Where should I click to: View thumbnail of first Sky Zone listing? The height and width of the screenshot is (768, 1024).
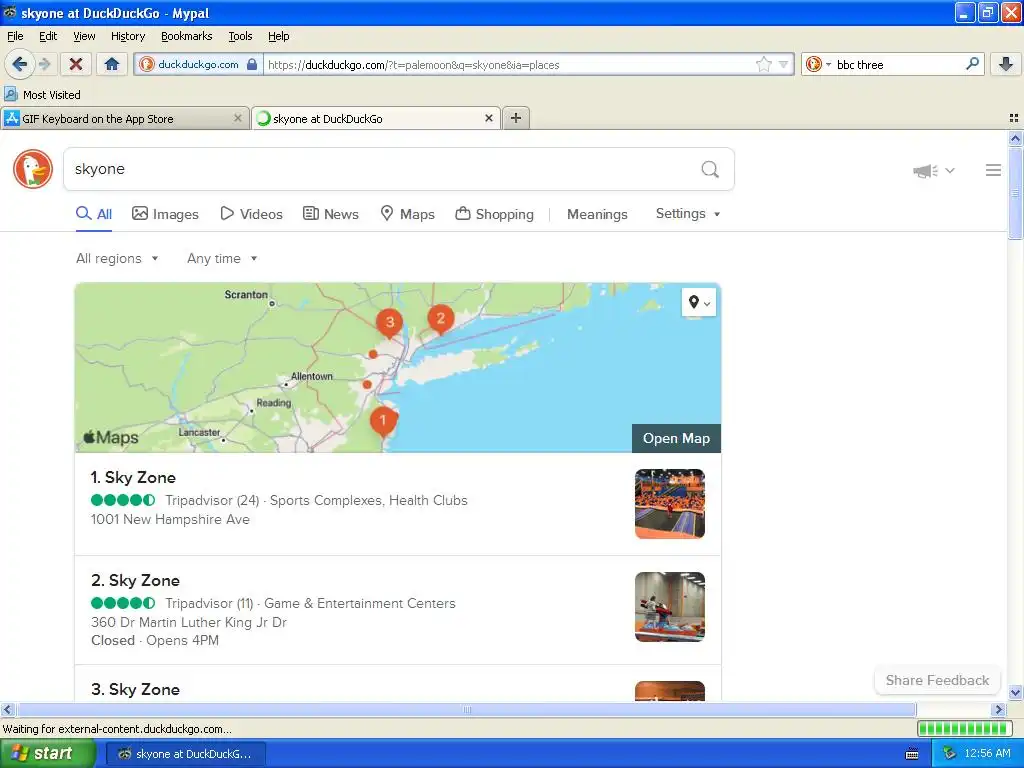[669, 504]
